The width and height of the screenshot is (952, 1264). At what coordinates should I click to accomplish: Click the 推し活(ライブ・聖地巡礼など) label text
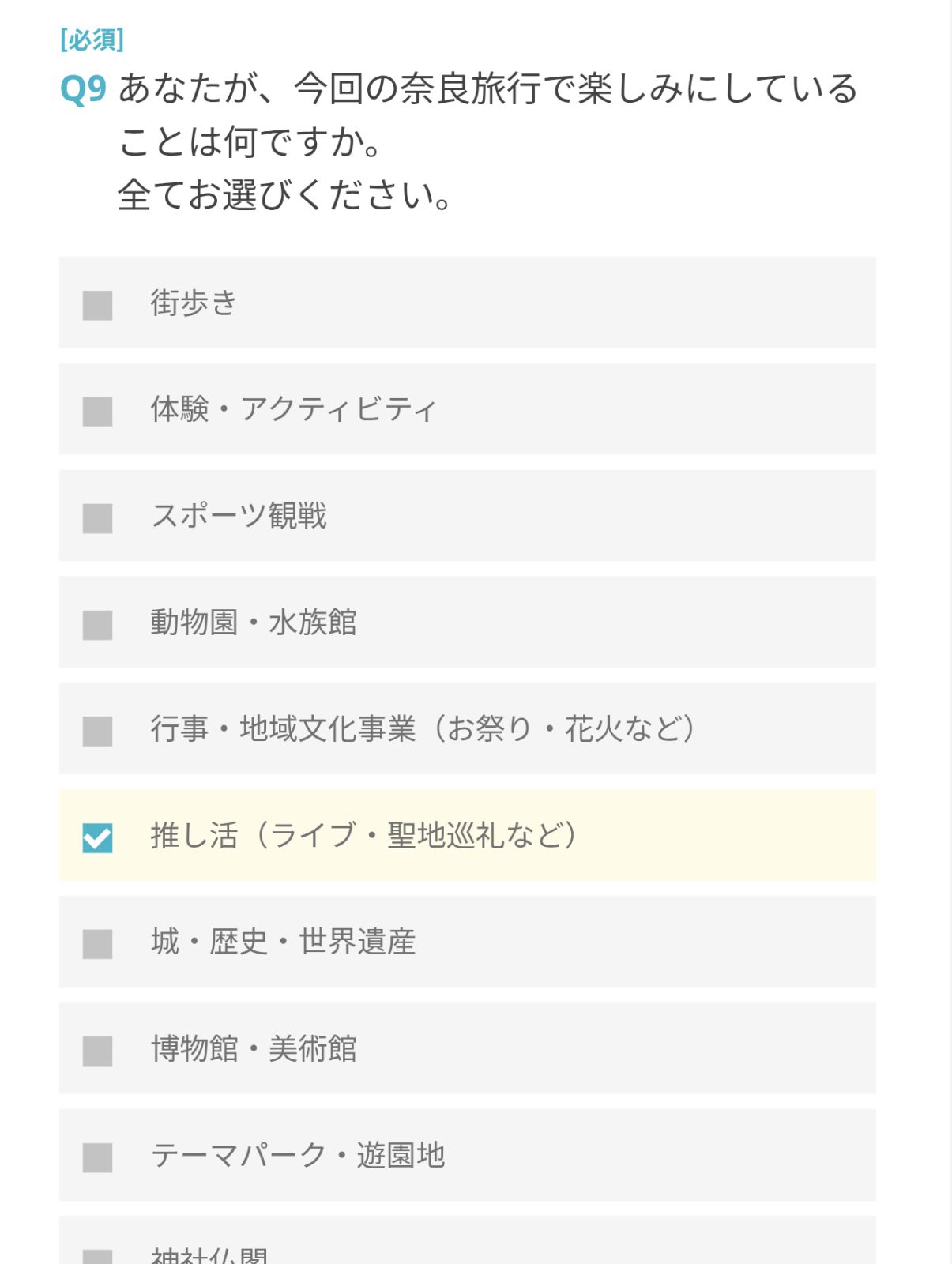pyautogui.click(x=363, y=835)
